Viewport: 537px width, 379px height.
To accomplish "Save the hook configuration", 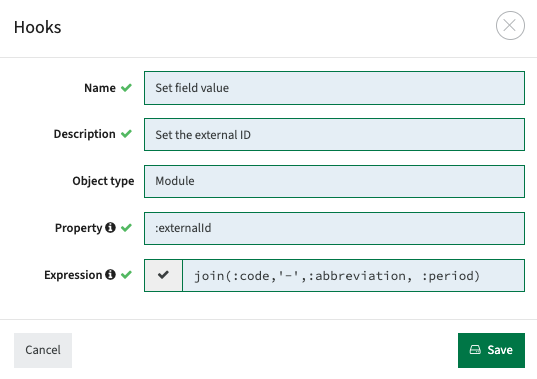I will pyautogui.click(x=491, y=350).
